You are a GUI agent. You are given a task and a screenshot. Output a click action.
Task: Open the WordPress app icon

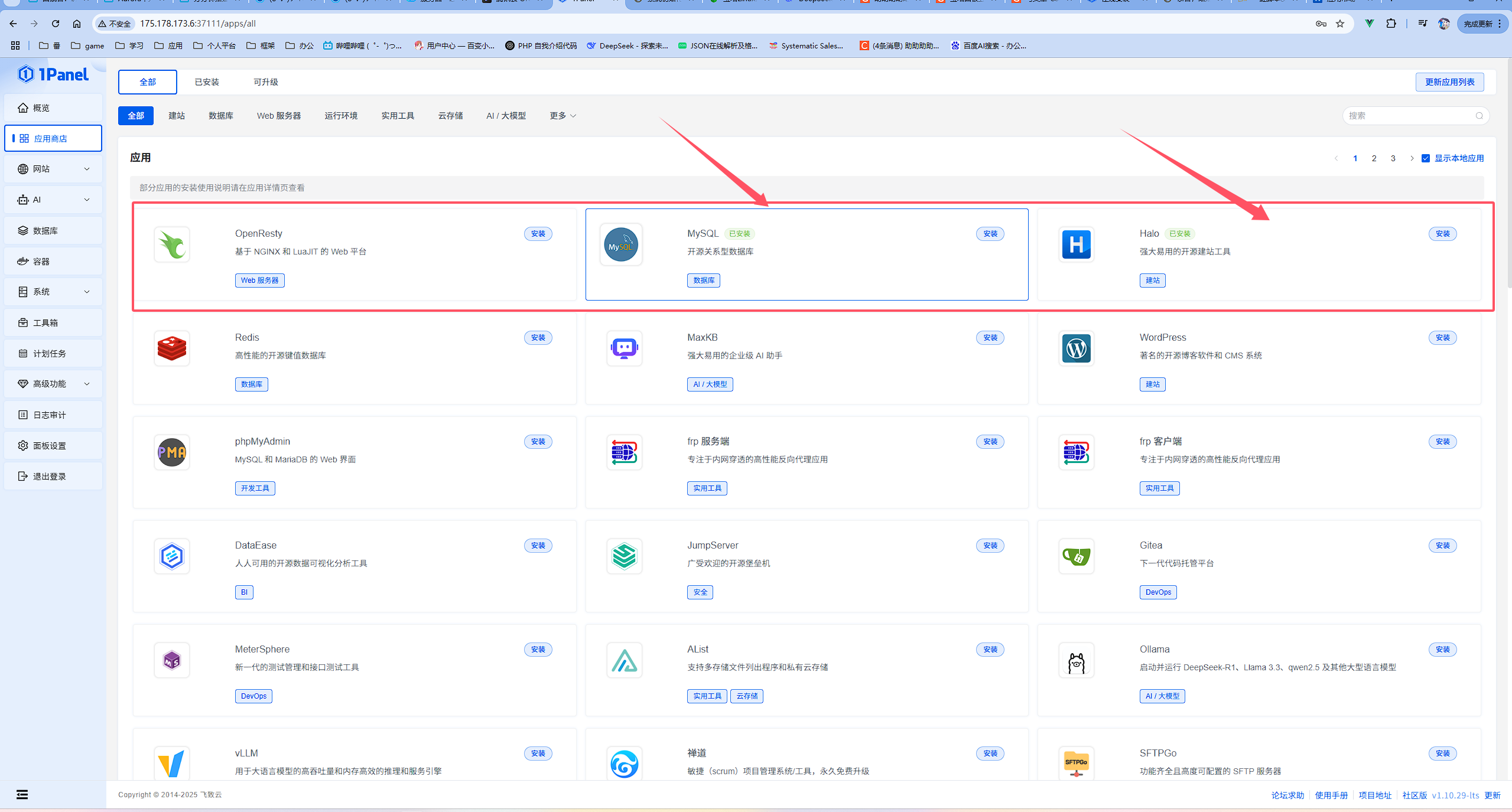coord(1076,348)
